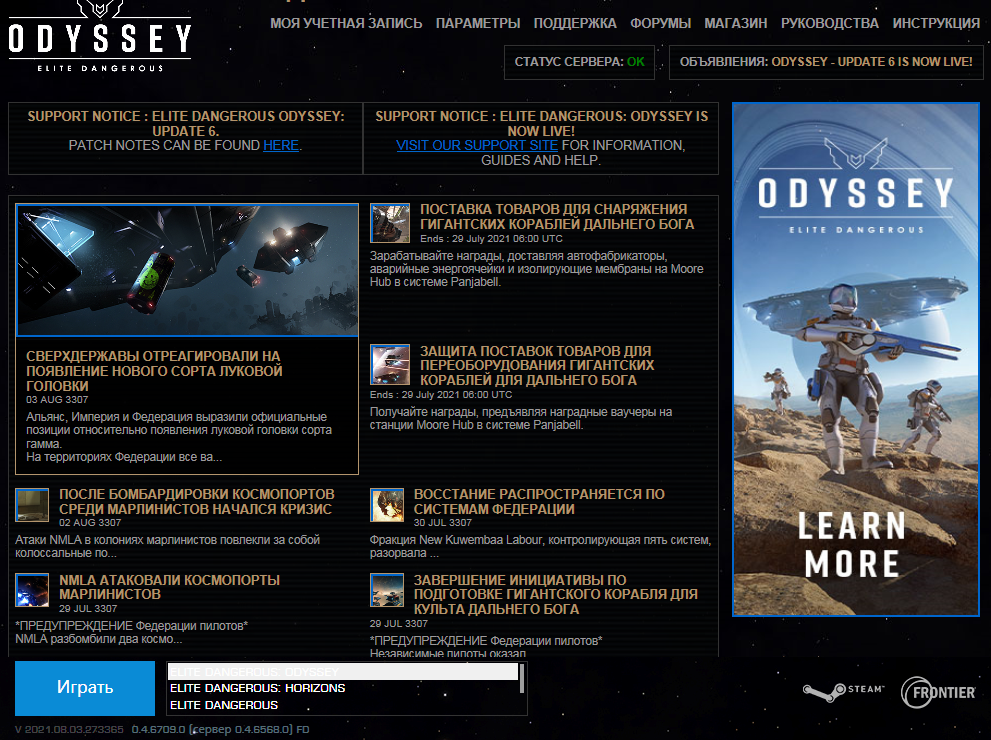Click summary text Фракция New Kuwembaa Labour

click(x=540, y=547)
